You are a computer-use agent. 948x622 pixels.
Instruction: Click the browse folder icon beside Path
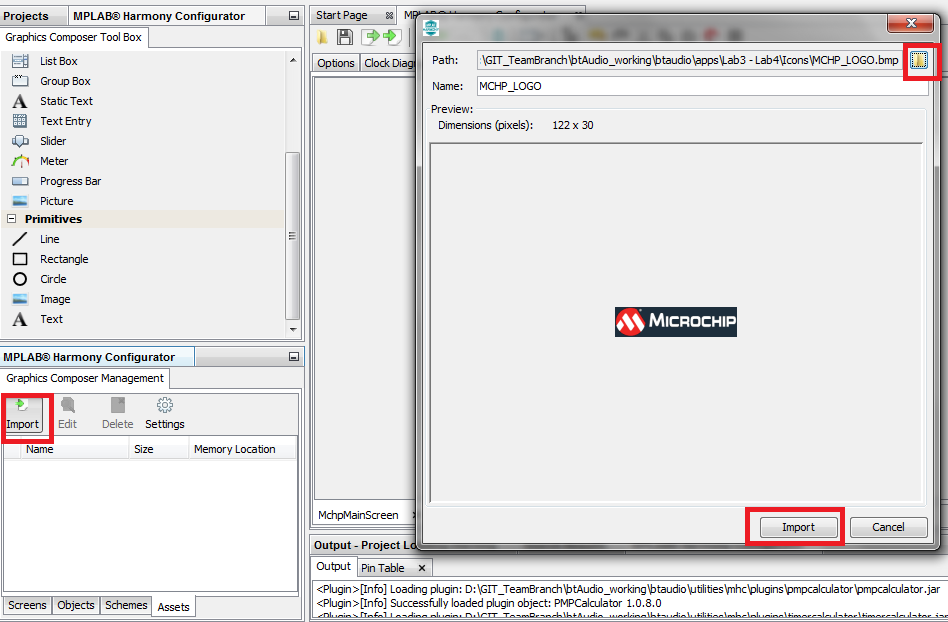coord(918,60)
